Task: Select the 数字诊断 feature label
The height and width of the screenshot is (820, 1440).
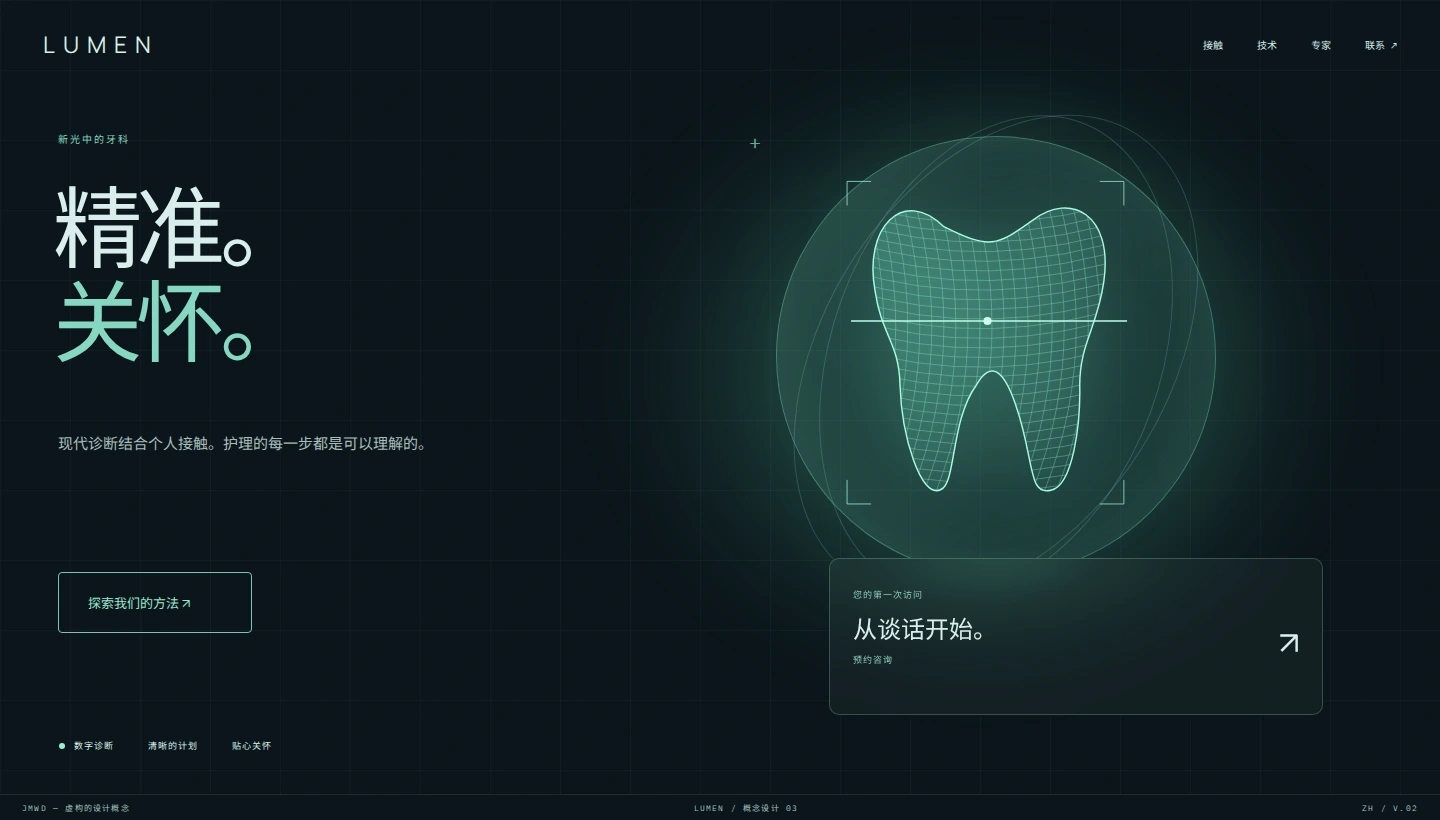Action: point(93,746)
